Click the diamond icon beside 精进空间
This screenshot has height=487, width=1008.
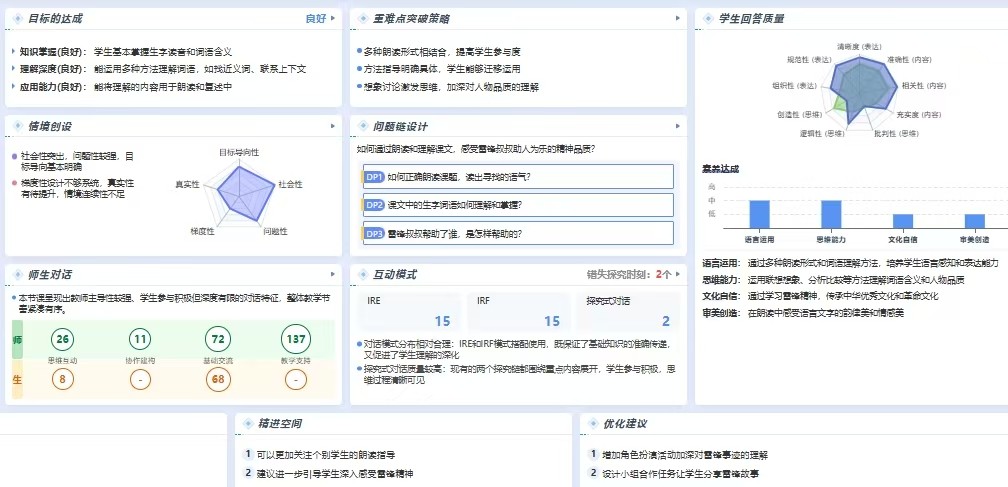pyautogui.click(x=247, y=424)
